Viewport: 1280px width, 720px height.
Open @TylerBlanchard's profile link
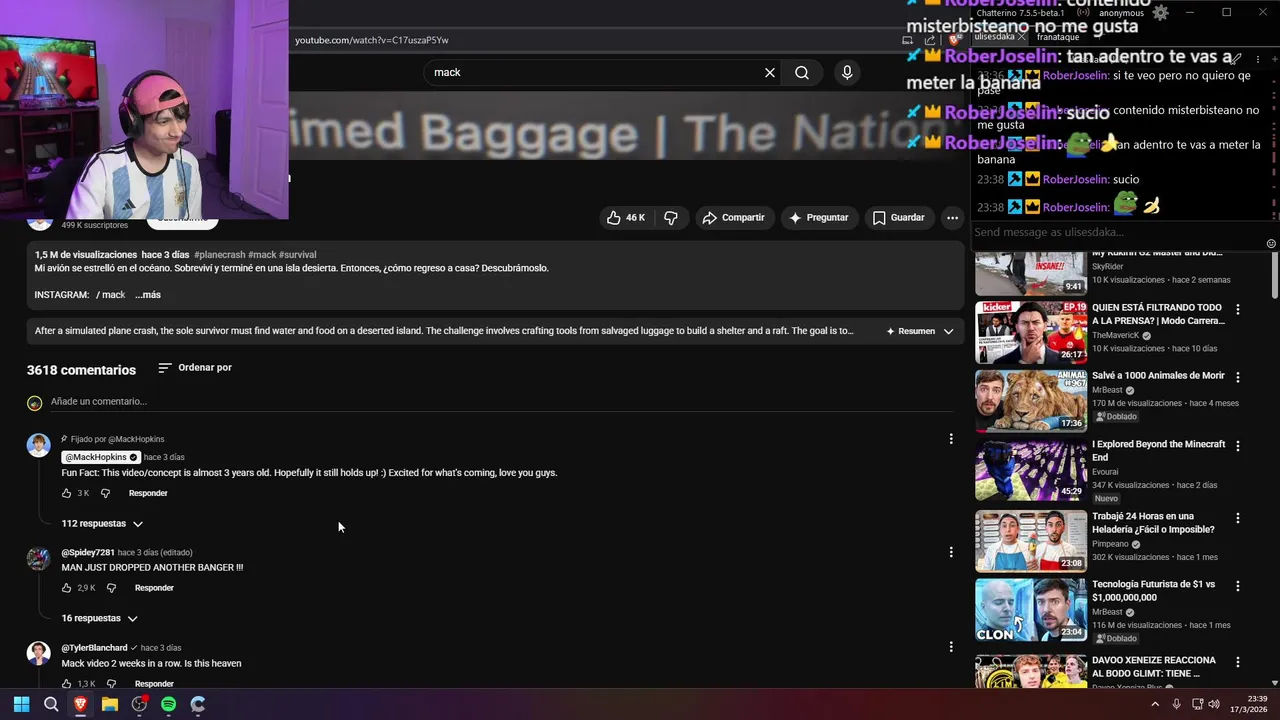point(94,648)
